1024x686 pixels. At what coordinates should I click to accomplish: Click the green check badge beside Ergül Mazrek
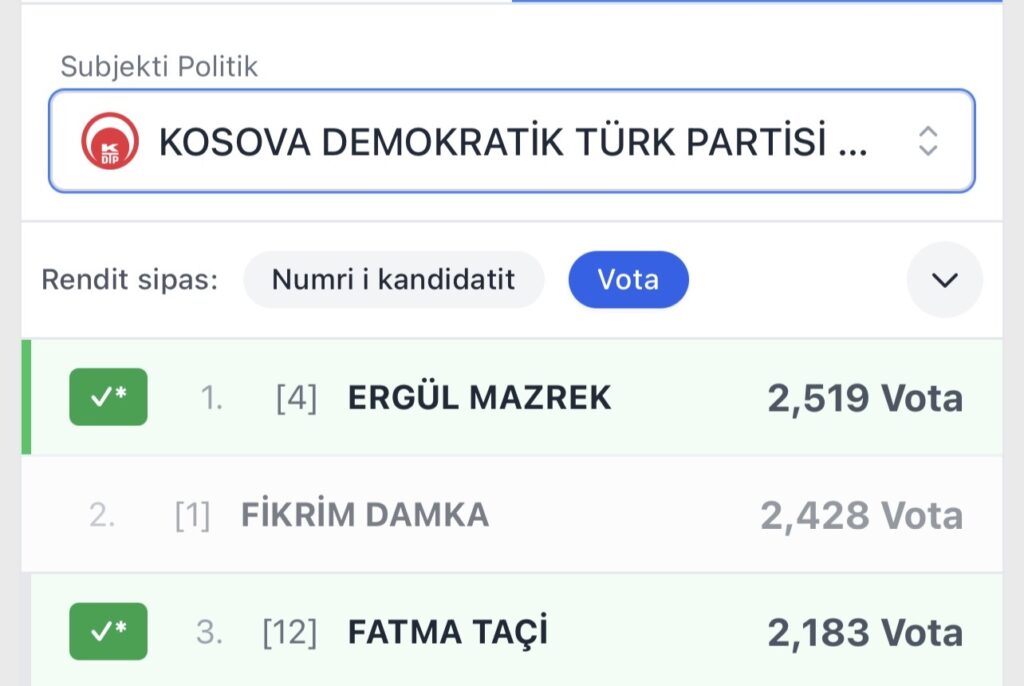108,397
